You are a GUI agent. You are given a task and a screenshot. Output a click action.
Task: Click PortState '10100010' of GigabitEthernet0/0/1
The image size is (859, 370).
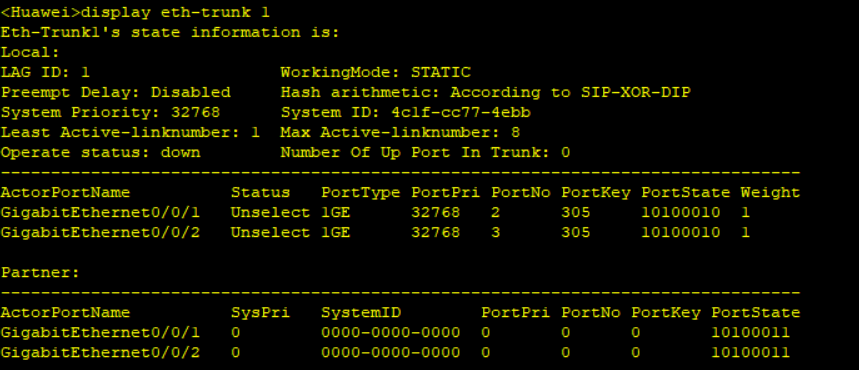click(x=681, y=213)
